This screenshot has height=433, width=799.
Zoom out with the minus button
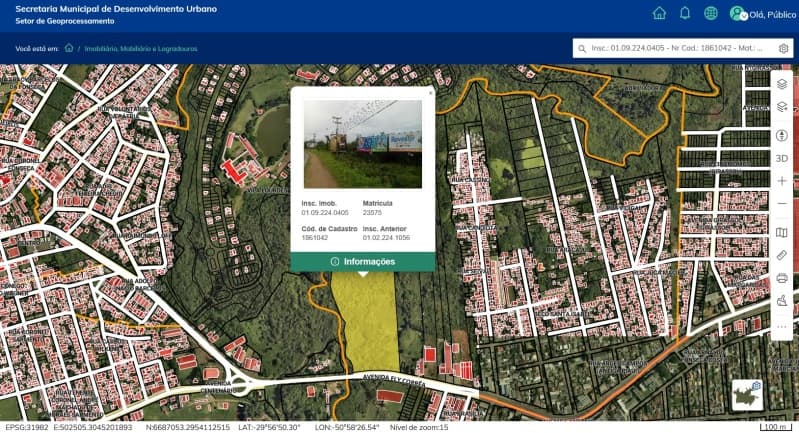[x=782, y=204]
